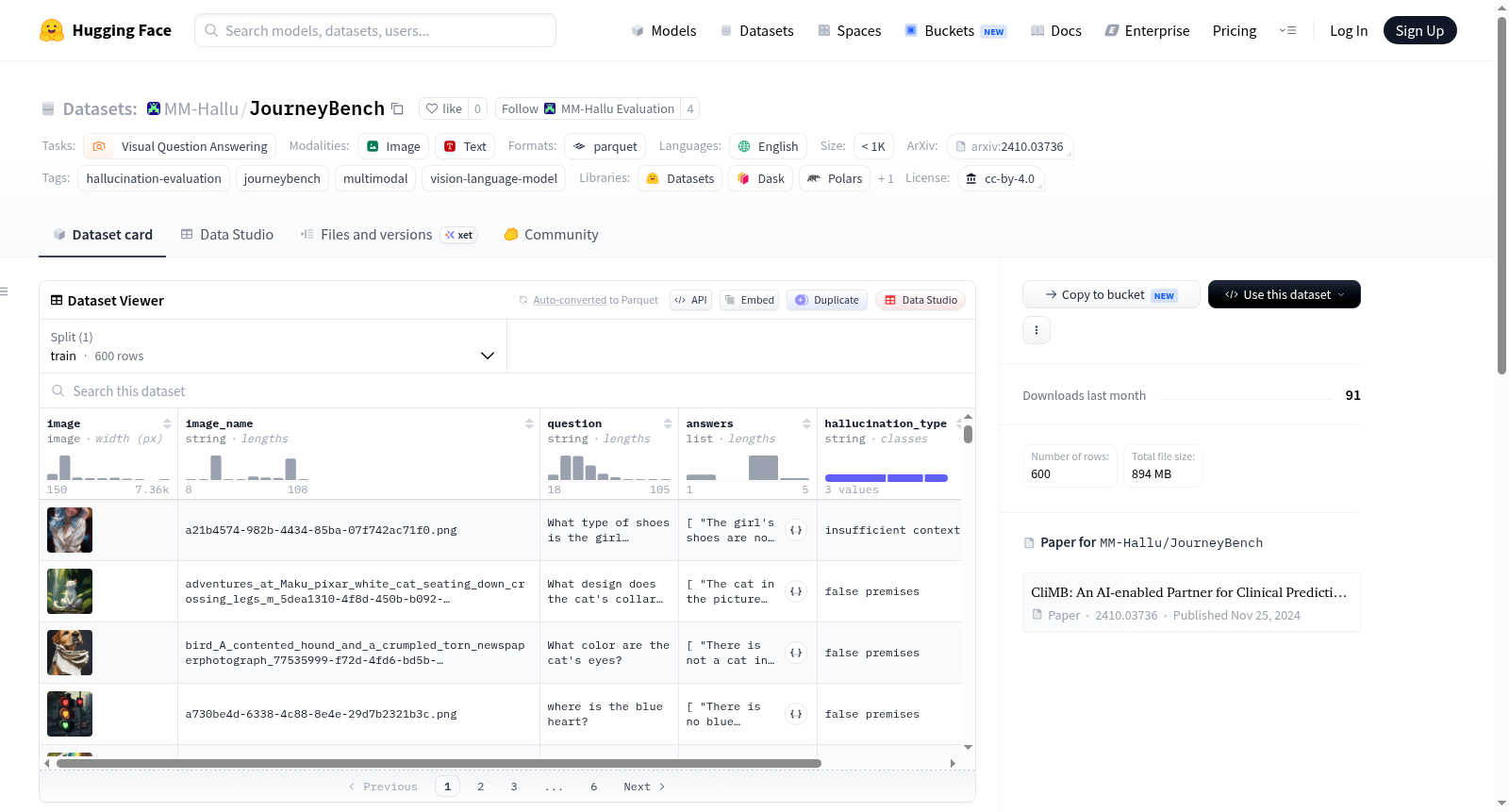Image resolution: width=1509 pixels, height=812 pixels.
Task: Sort by the question column sort icon
Action: pos(668,423)
